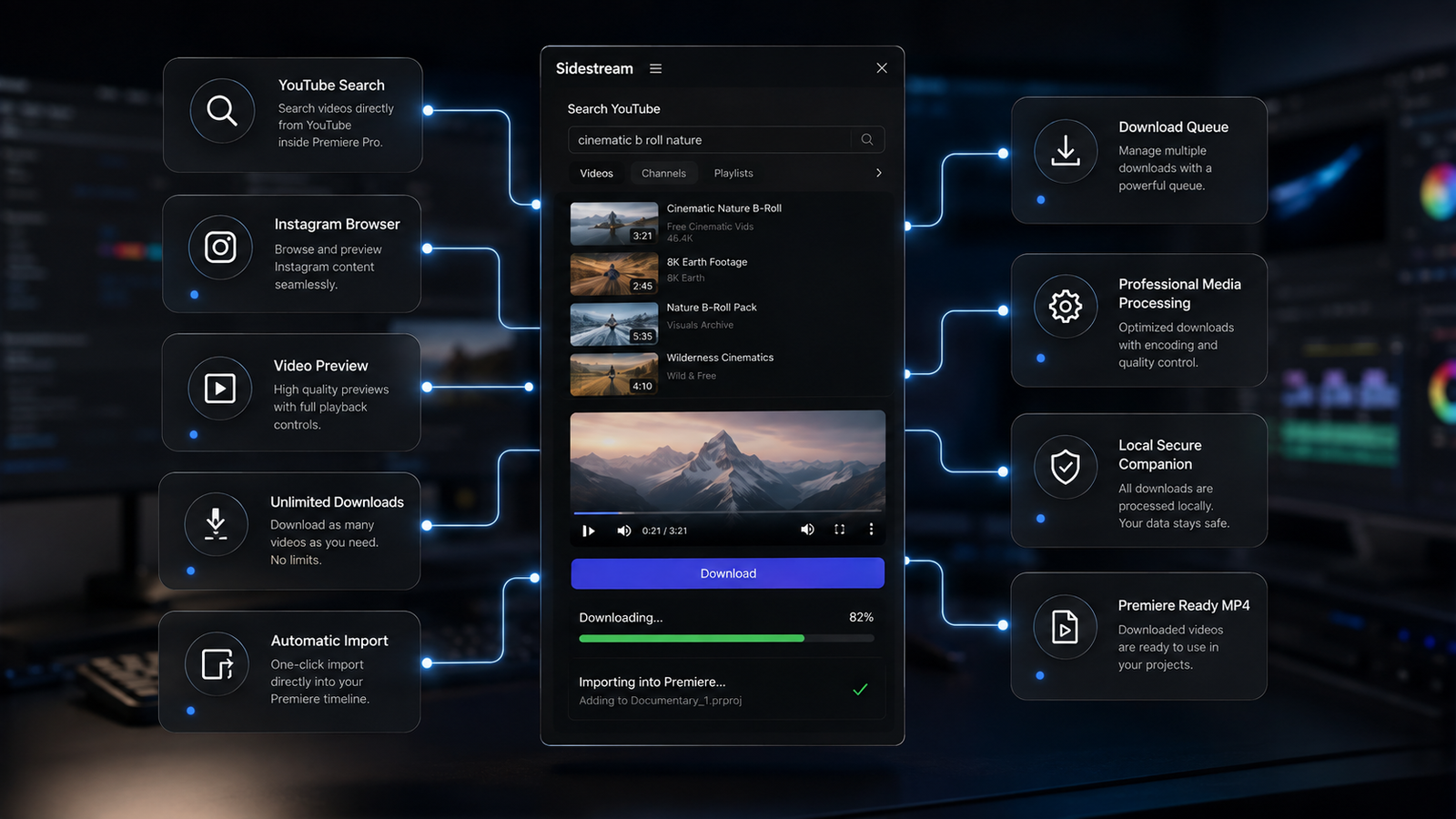Click the Free Cinematic Vids channel name

pyautogui.click(x=710, y=227)
